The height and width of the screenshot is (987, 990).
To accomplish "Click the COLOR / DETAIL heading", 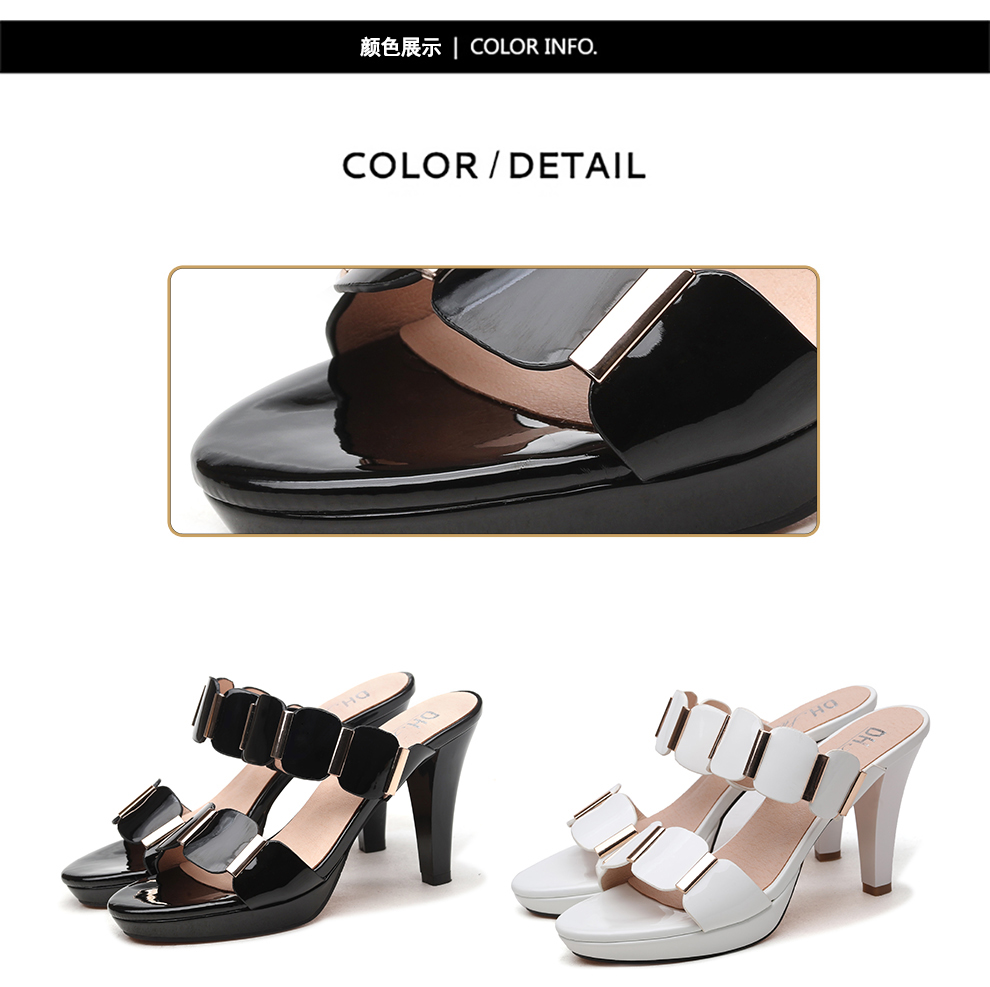I will (x=494, y=166).
